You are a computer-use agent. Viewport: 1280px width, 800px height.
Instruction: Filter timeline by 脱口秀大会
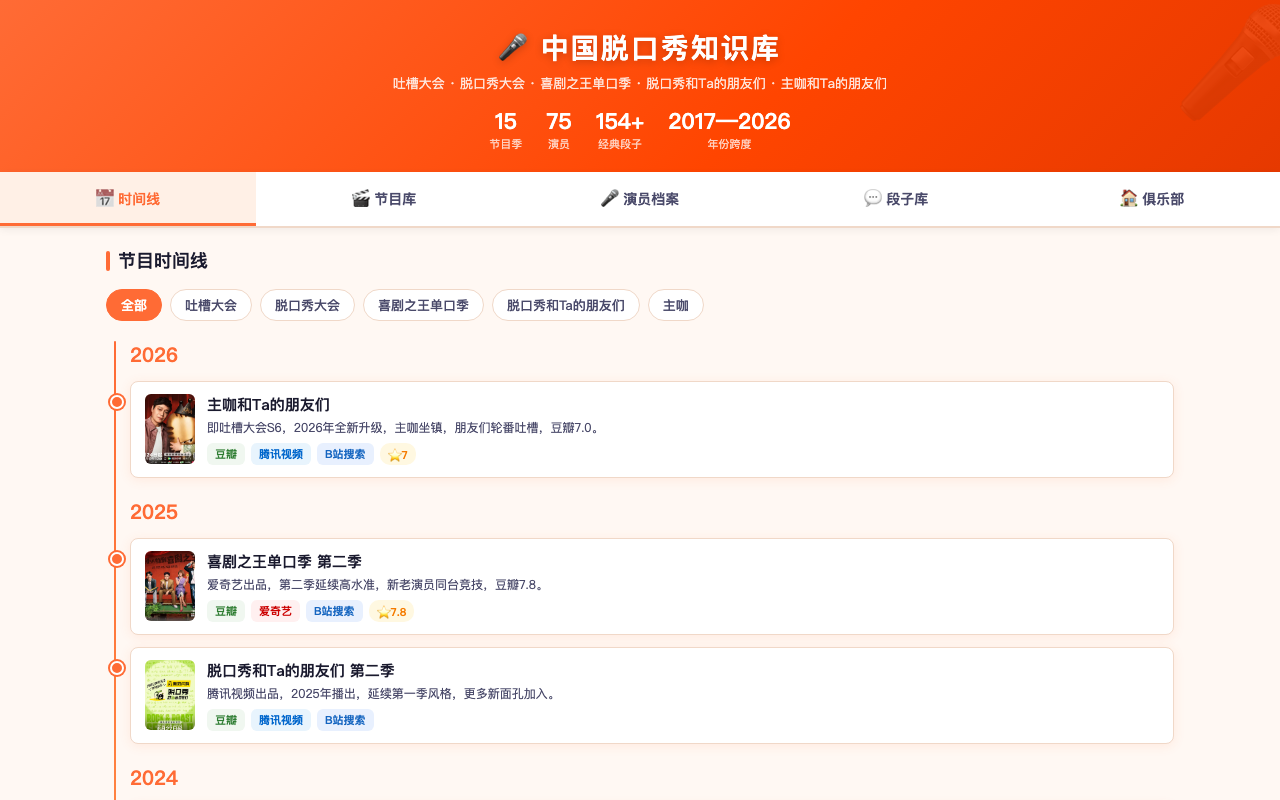pos(307,305)
